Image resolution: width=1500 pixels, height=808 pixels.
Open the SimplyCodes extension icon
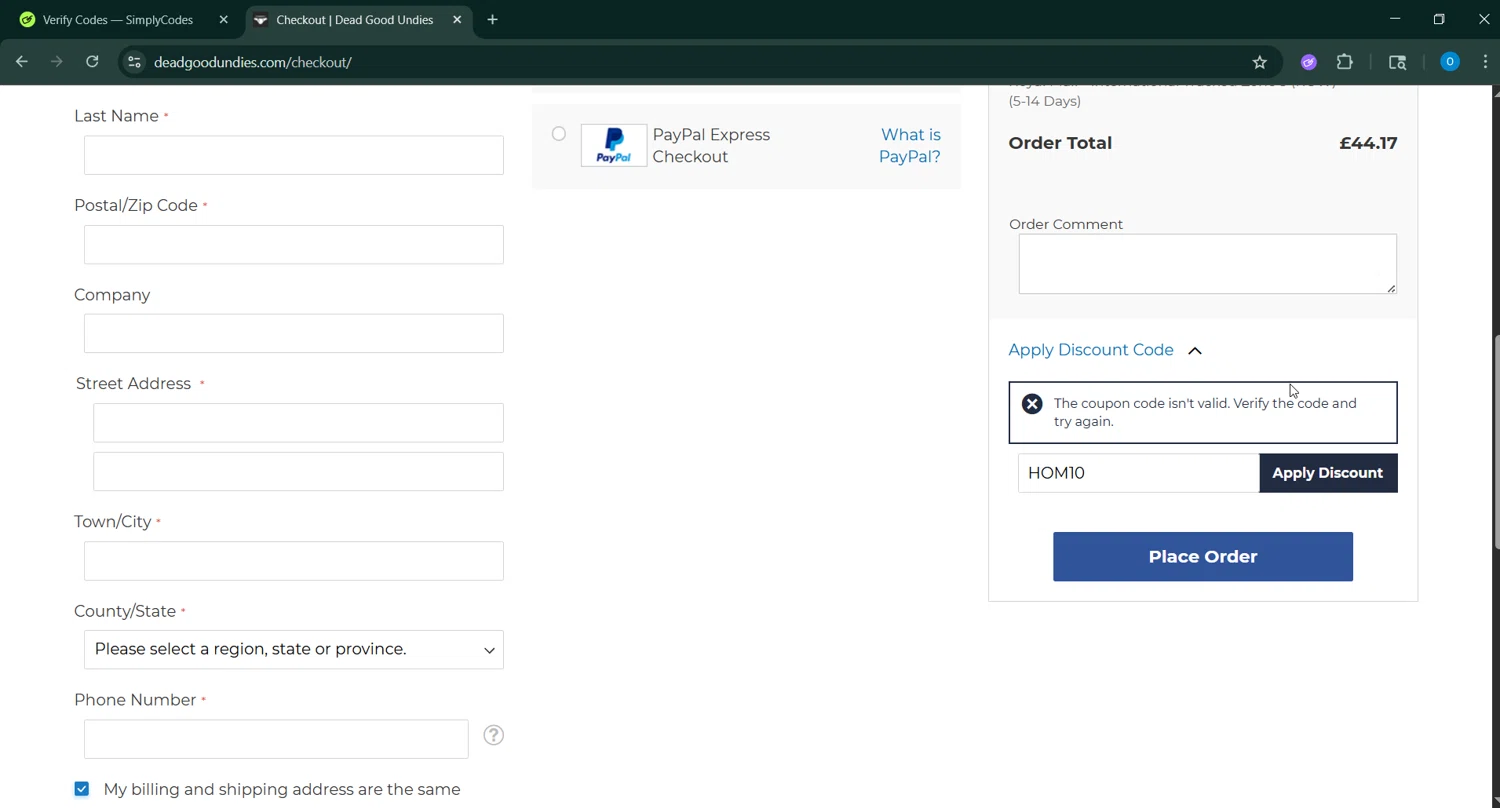click(1309, 62)
